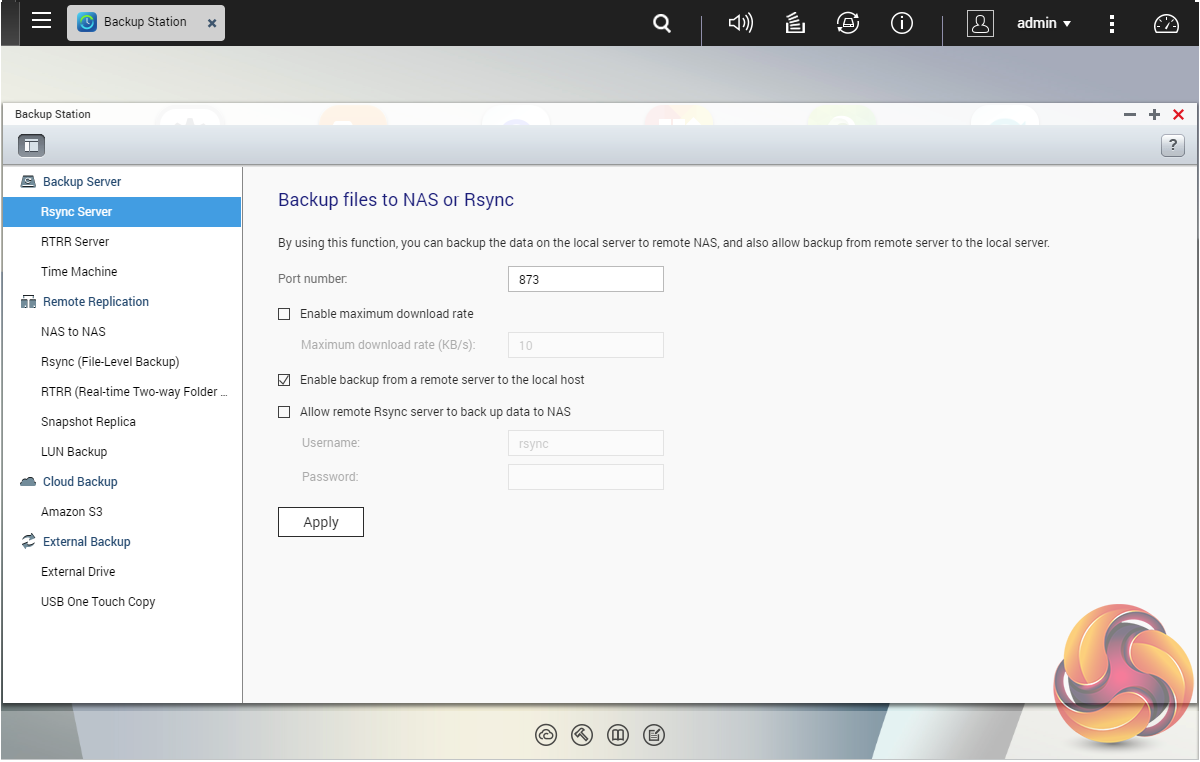Open the dashboard gauge icon
The image size is (1200, 762).
[1166, 23]
